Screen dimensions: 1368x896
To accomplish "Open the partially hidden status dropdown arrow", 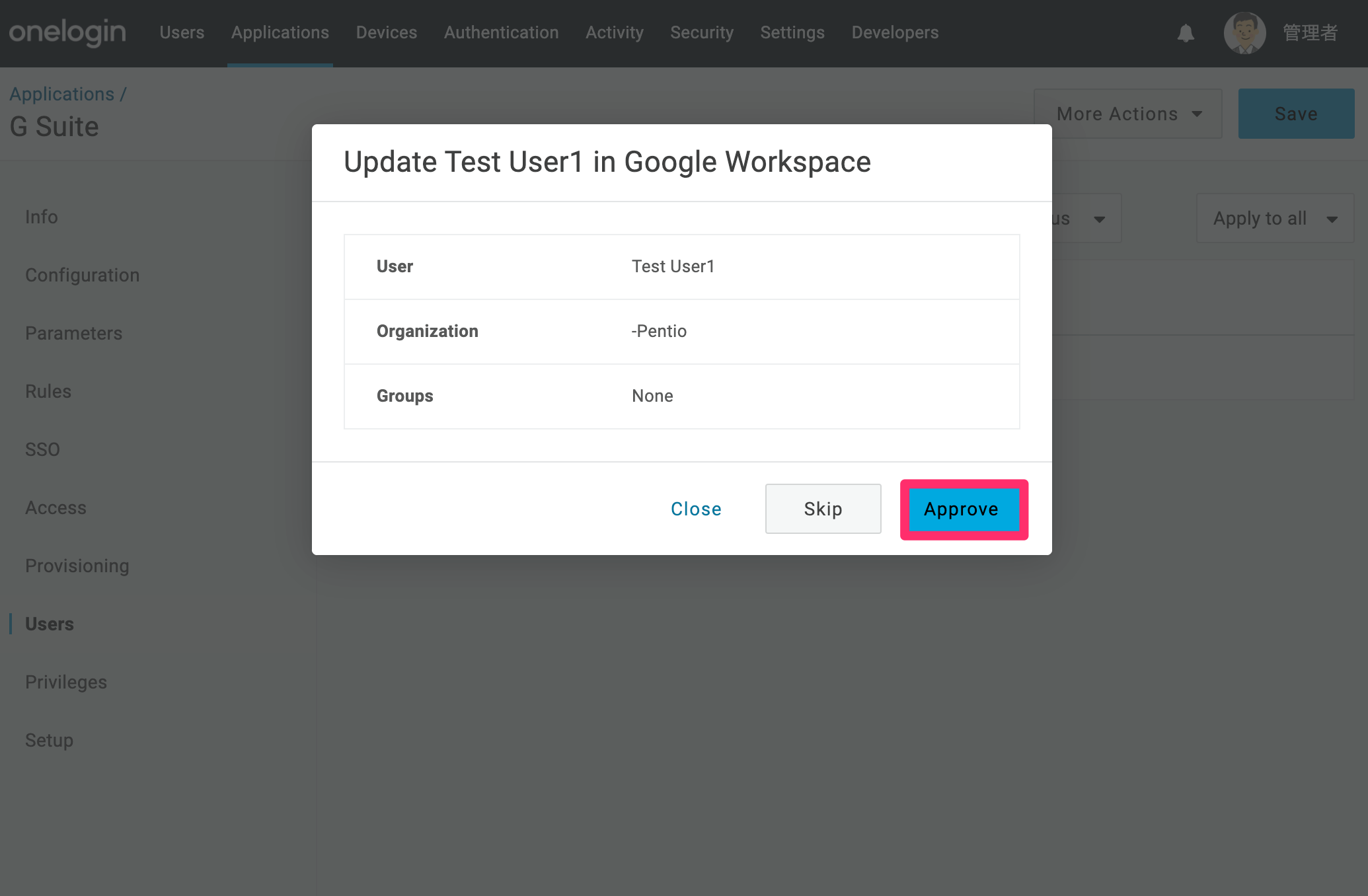I will 1099,219.
